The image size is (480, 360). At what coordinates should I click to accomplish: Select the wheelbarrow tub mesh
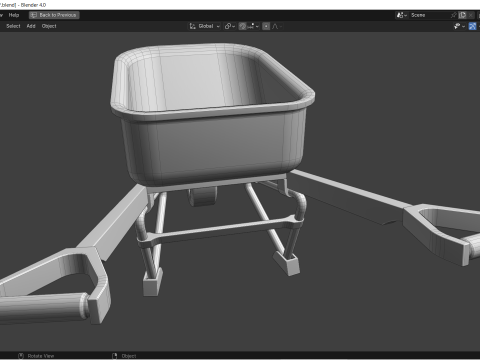(x=213, y=143)
